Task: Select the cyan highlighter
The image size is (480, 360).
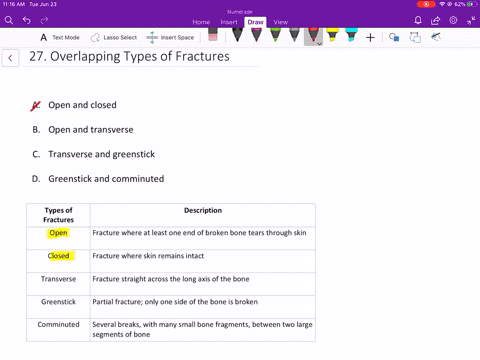Action: (351, 35)
